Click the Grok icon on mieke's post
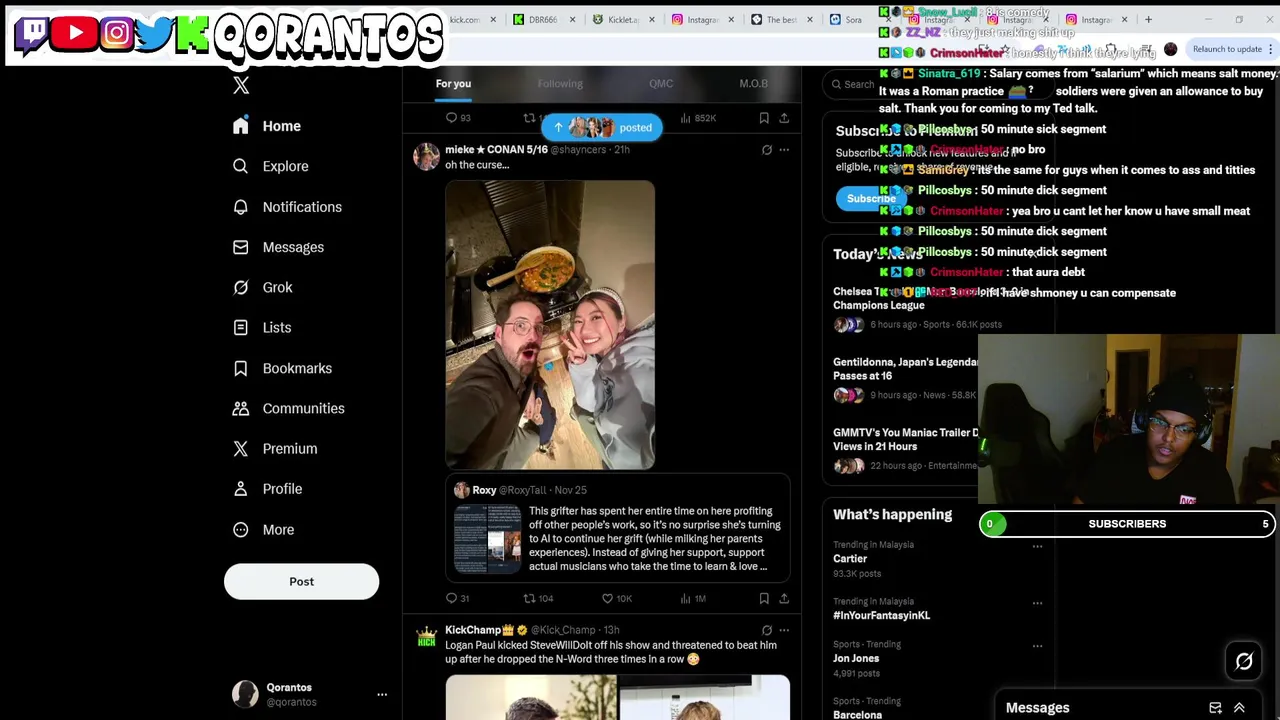Viewport: 1280px width, 720px height. tap(767, 150)
